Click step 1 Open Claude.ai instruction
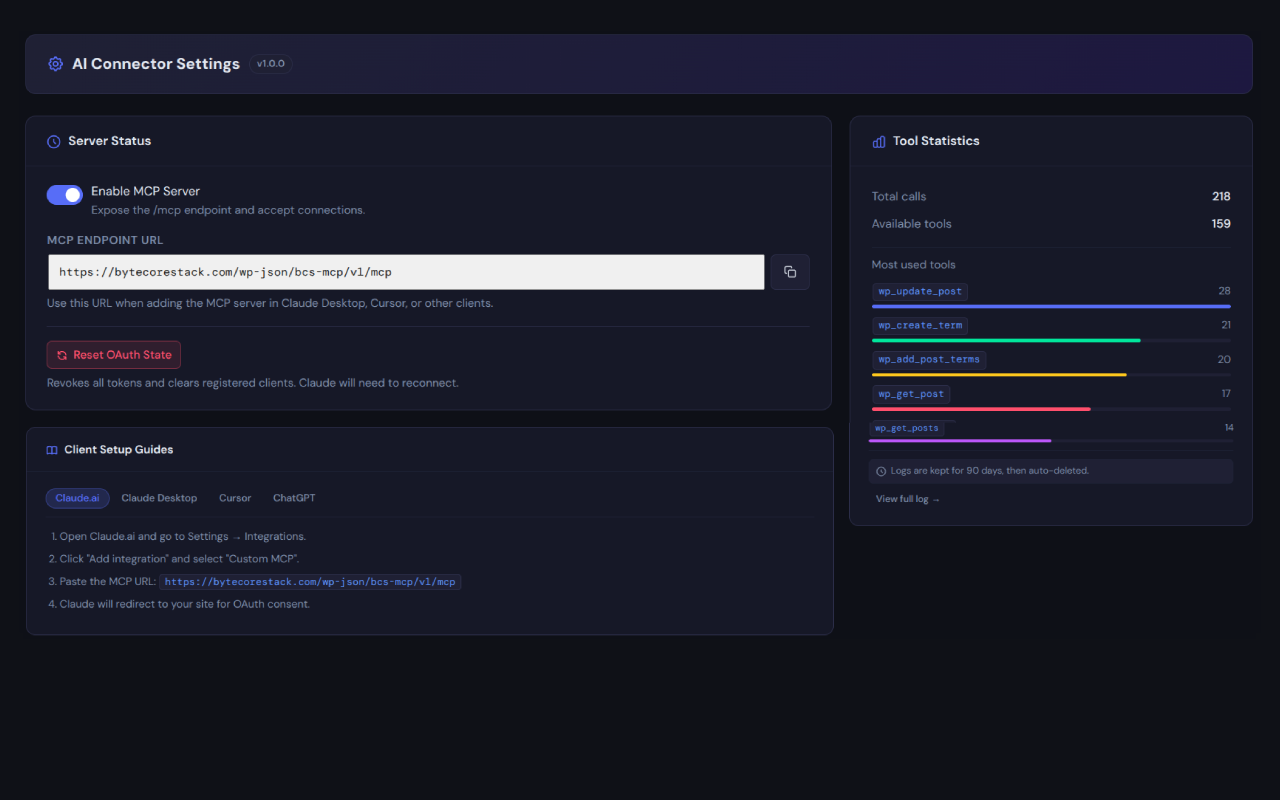Image resolution: width=1280 pixels, height=800 pixels. pyautogui.click(x=178, y=537)
